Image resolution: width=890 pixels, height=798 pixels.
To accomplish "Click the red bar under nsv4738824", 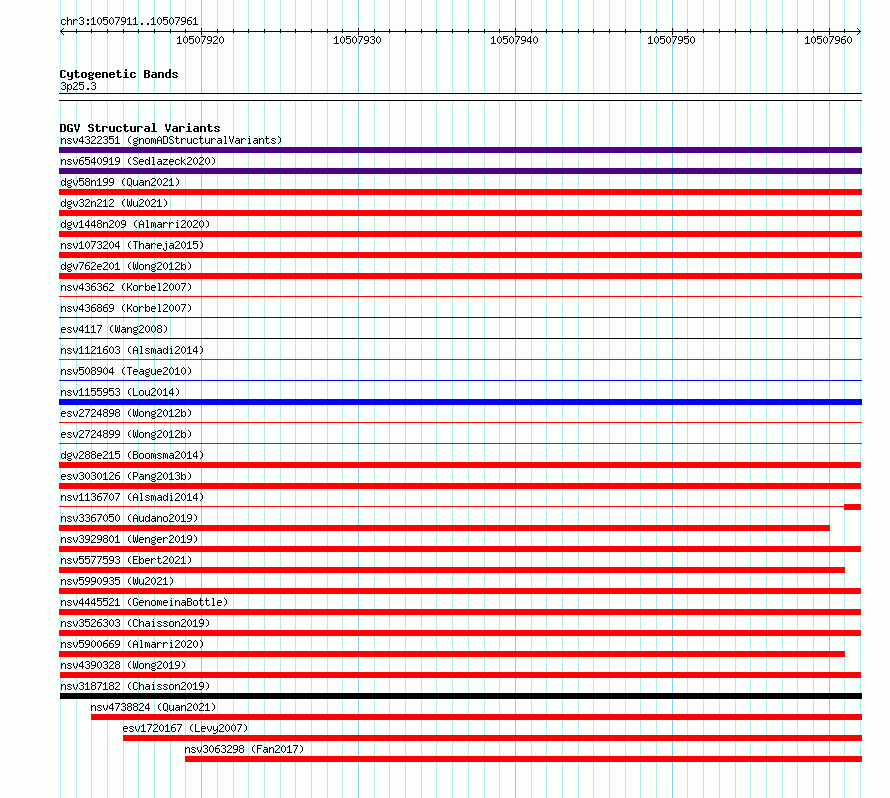I will coord(476,717).
